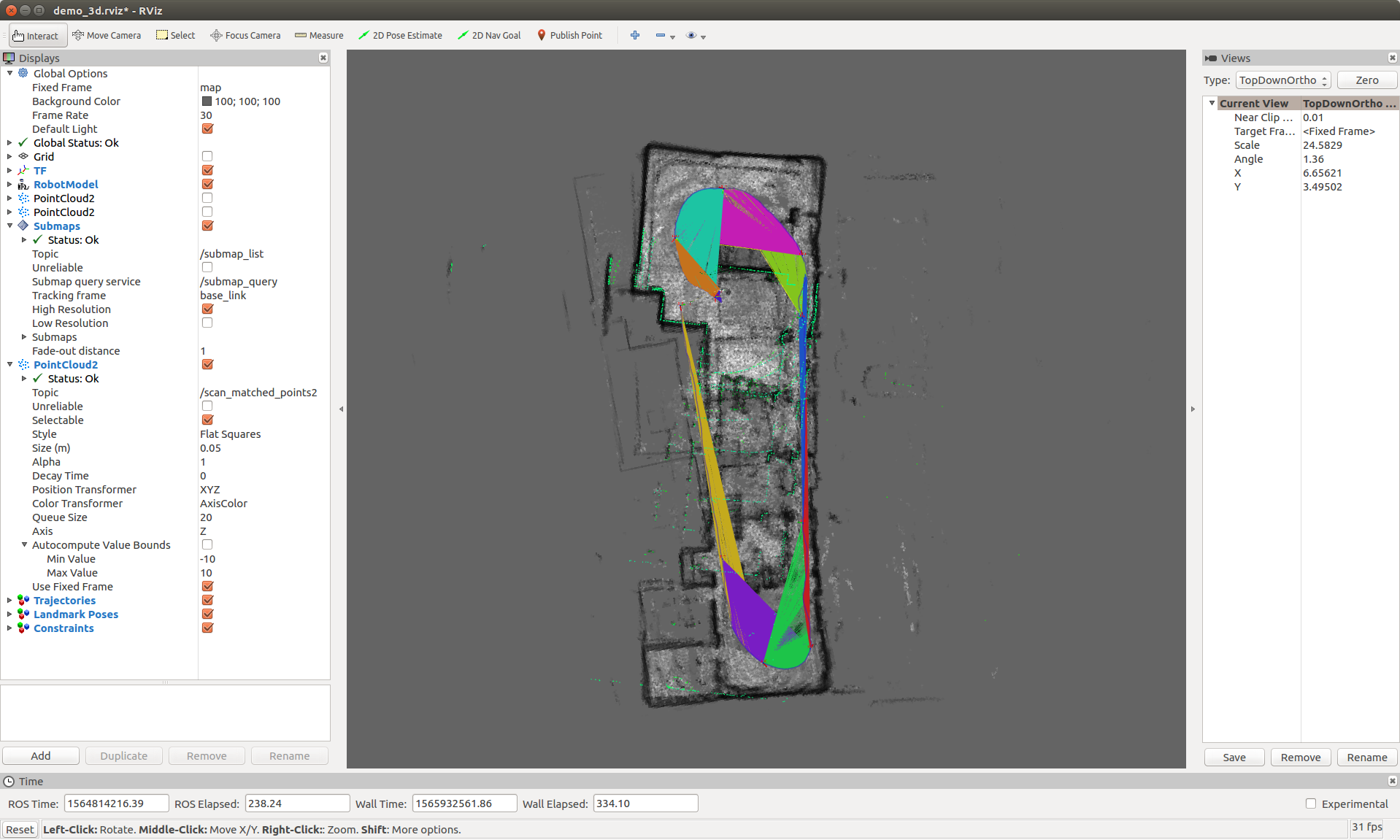Select the Measure tool
Screen dimensions: 1400x840
pos(318,35)
